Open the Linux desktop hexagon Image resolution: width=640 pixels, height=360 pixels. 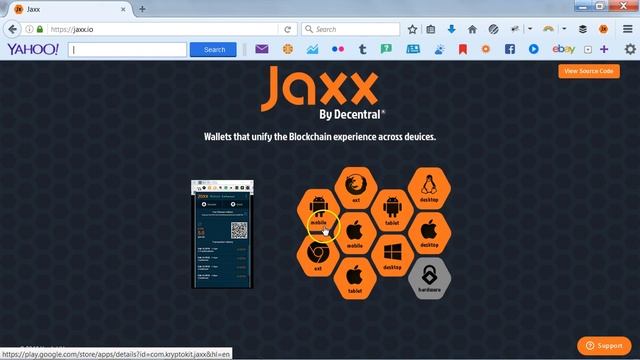click(x=429, y=188)
